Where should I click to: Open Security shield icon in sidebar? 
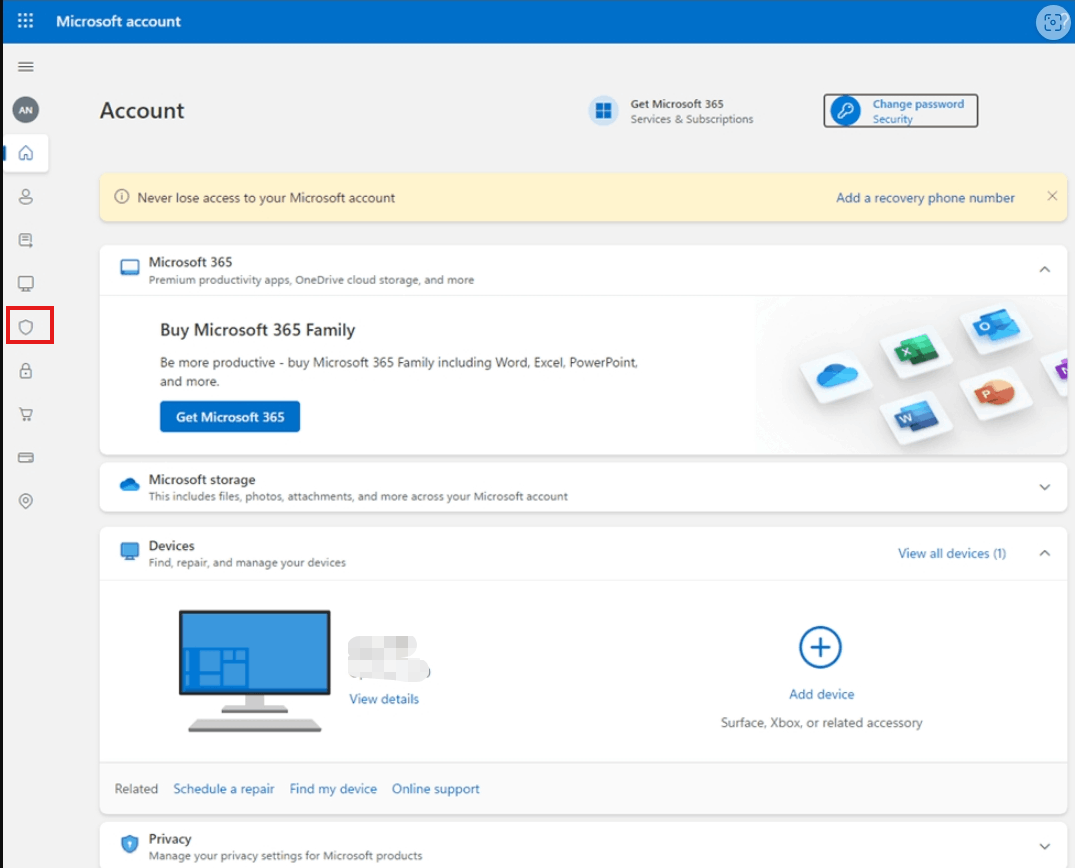(25, 327)
